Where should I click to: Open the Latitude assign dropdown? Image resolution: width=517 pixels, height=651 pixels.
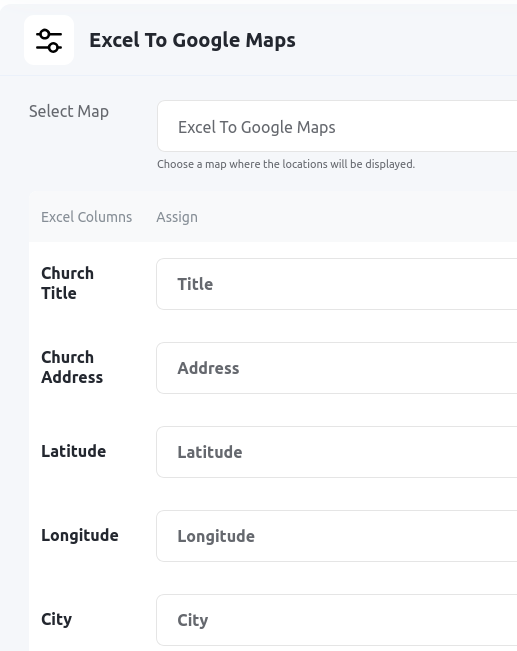coord(336,452)
